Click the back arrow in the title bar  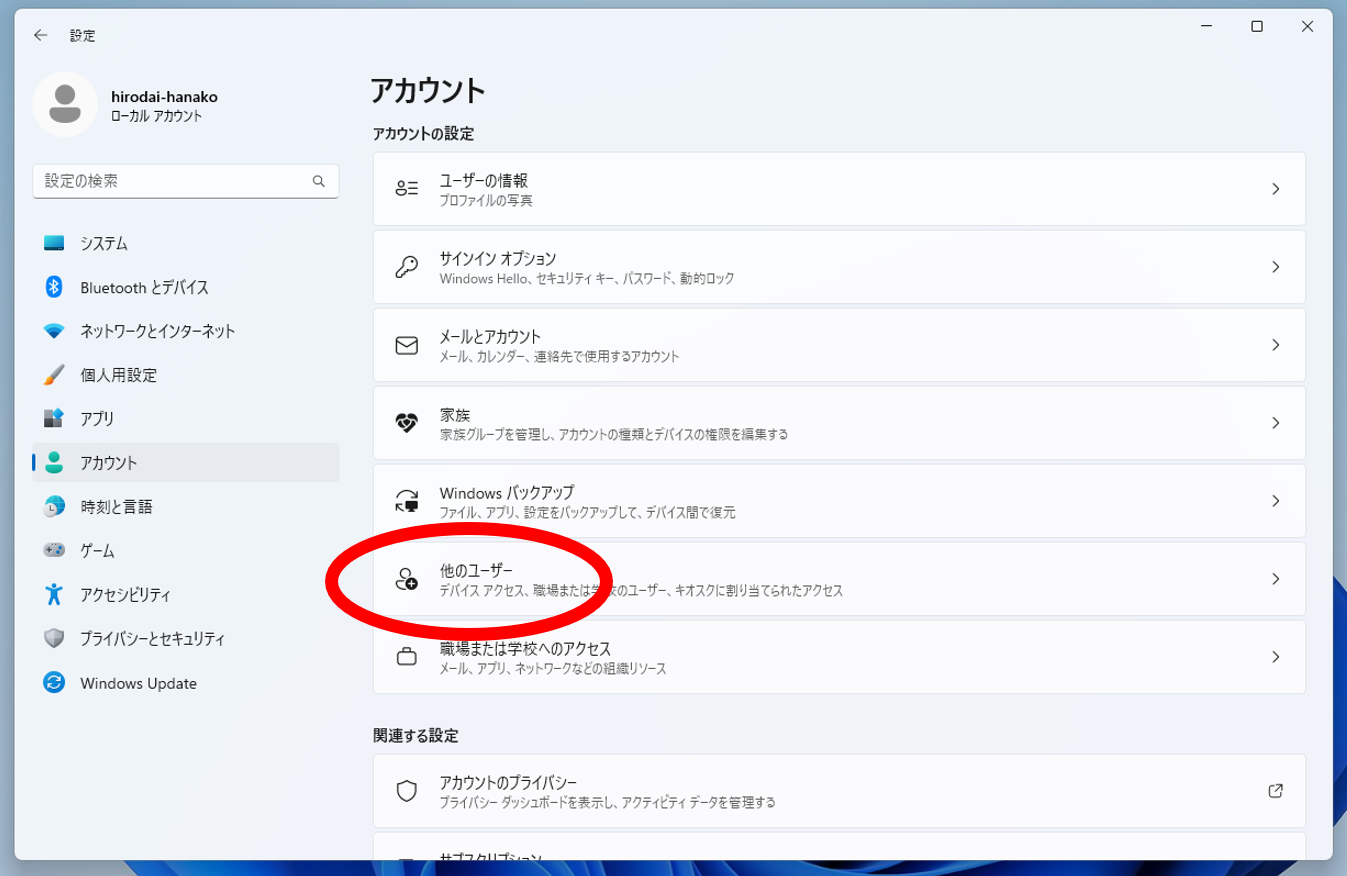pyautogui.click(x=40, y=35)
